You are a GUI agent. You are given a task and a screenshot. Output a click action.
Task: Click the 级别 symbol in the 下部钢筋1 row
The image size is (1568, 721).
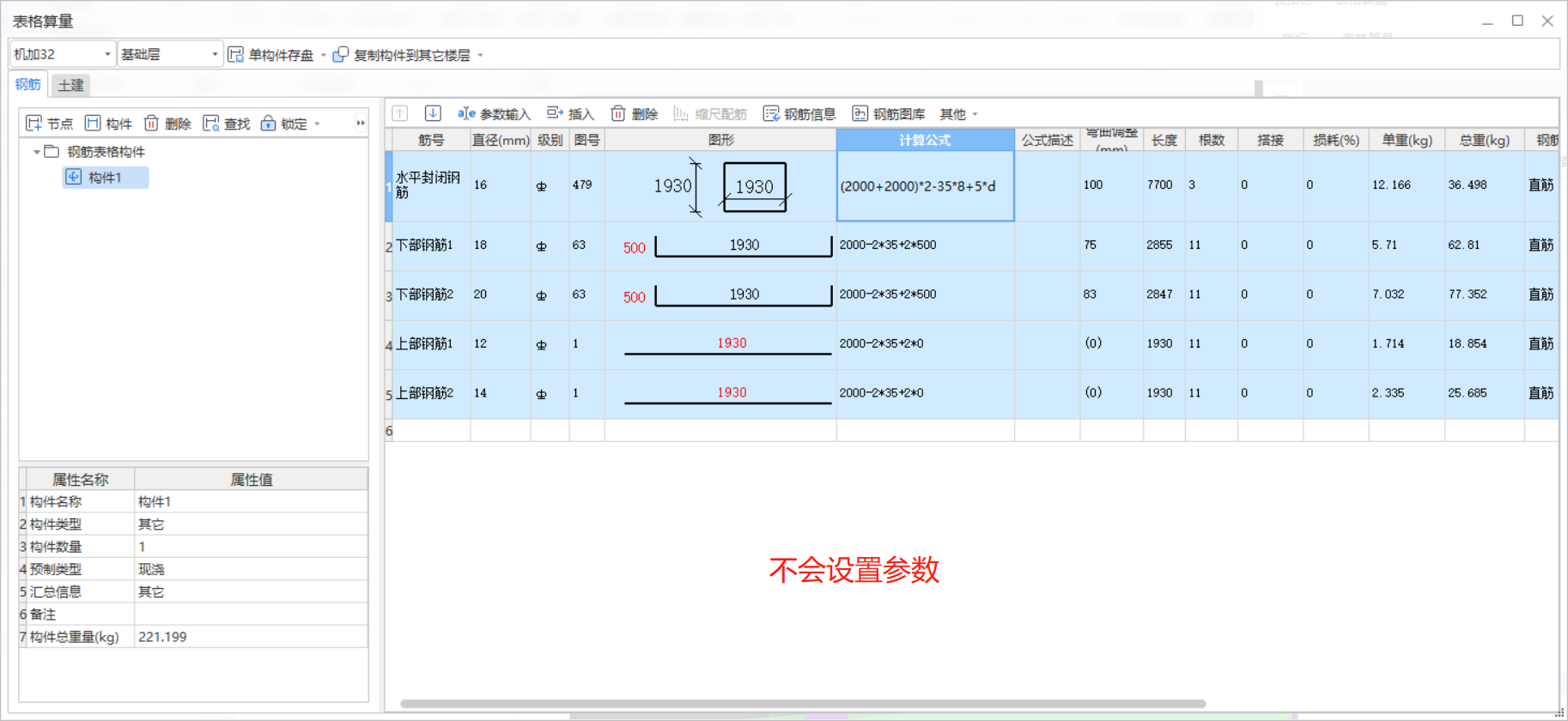click(541, 246)
